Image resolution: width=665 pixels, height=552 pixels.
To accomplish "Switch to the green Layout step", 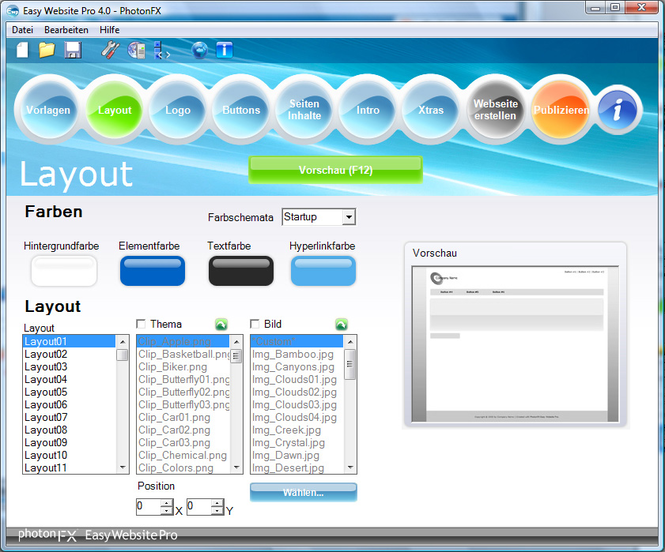I will pos(115,110).
